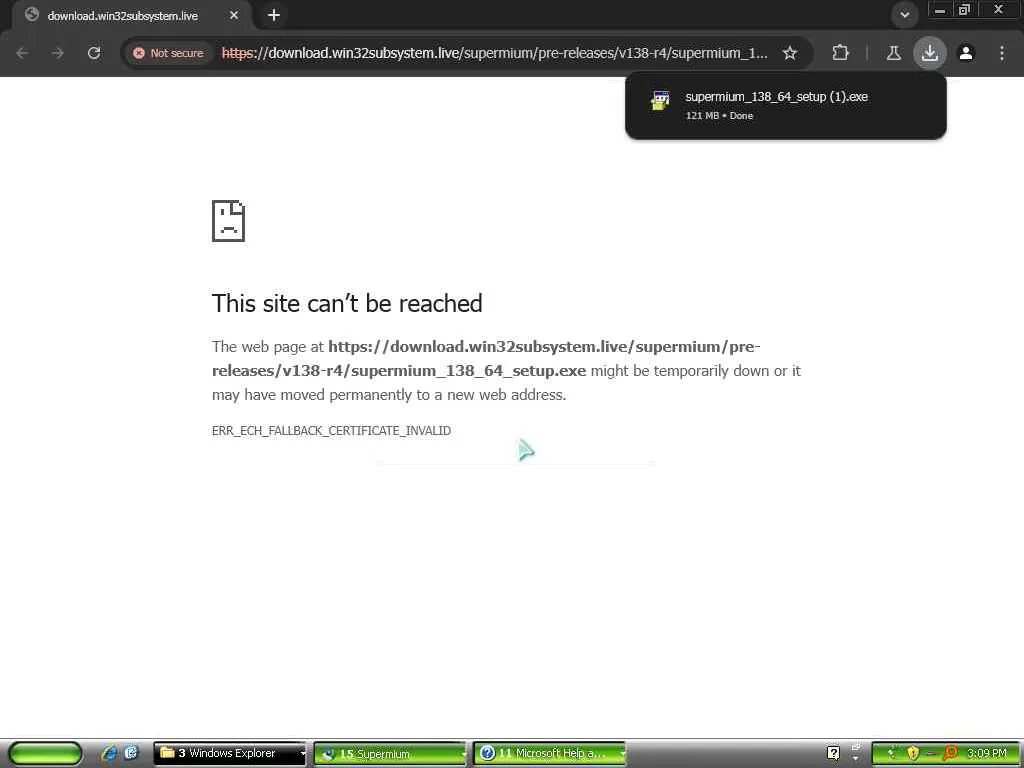Select the download.win32subsystem.live tab

point(123,16)
